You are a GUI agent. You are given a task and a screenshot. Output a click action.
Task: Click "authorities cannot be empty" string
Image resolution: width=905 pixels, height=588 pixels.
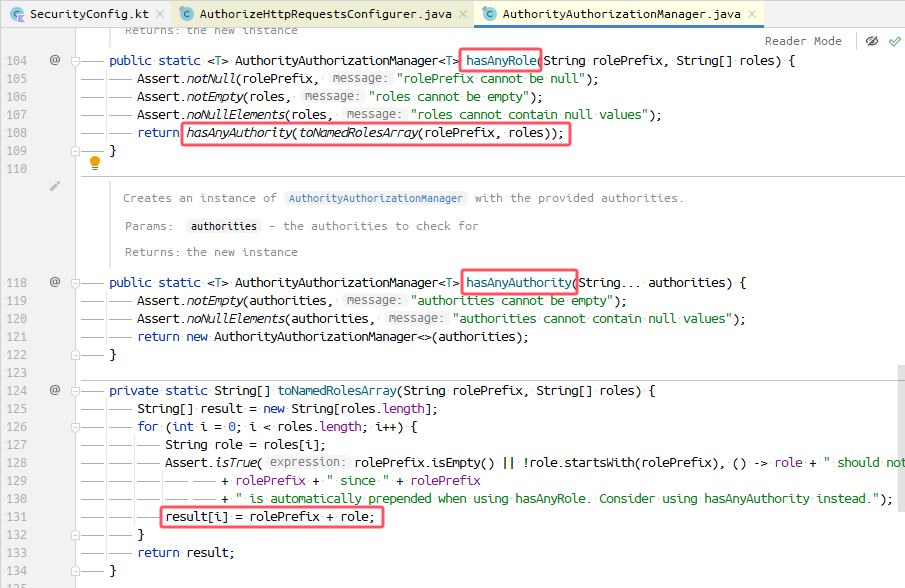(512, 301)
